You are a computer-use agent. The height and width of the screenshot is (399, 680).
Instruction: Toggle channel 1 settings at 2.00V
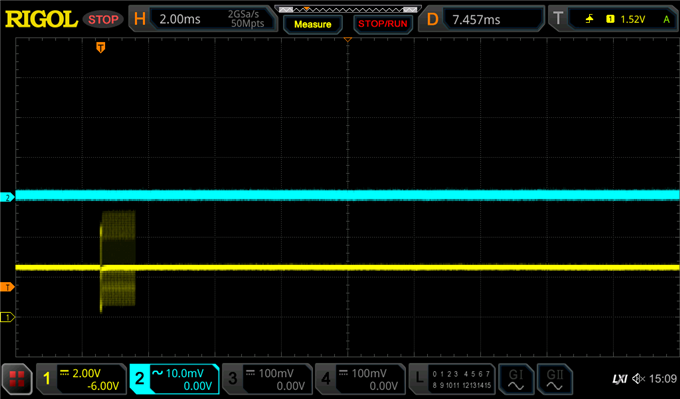pyautogui.click(x=82, y=379)
